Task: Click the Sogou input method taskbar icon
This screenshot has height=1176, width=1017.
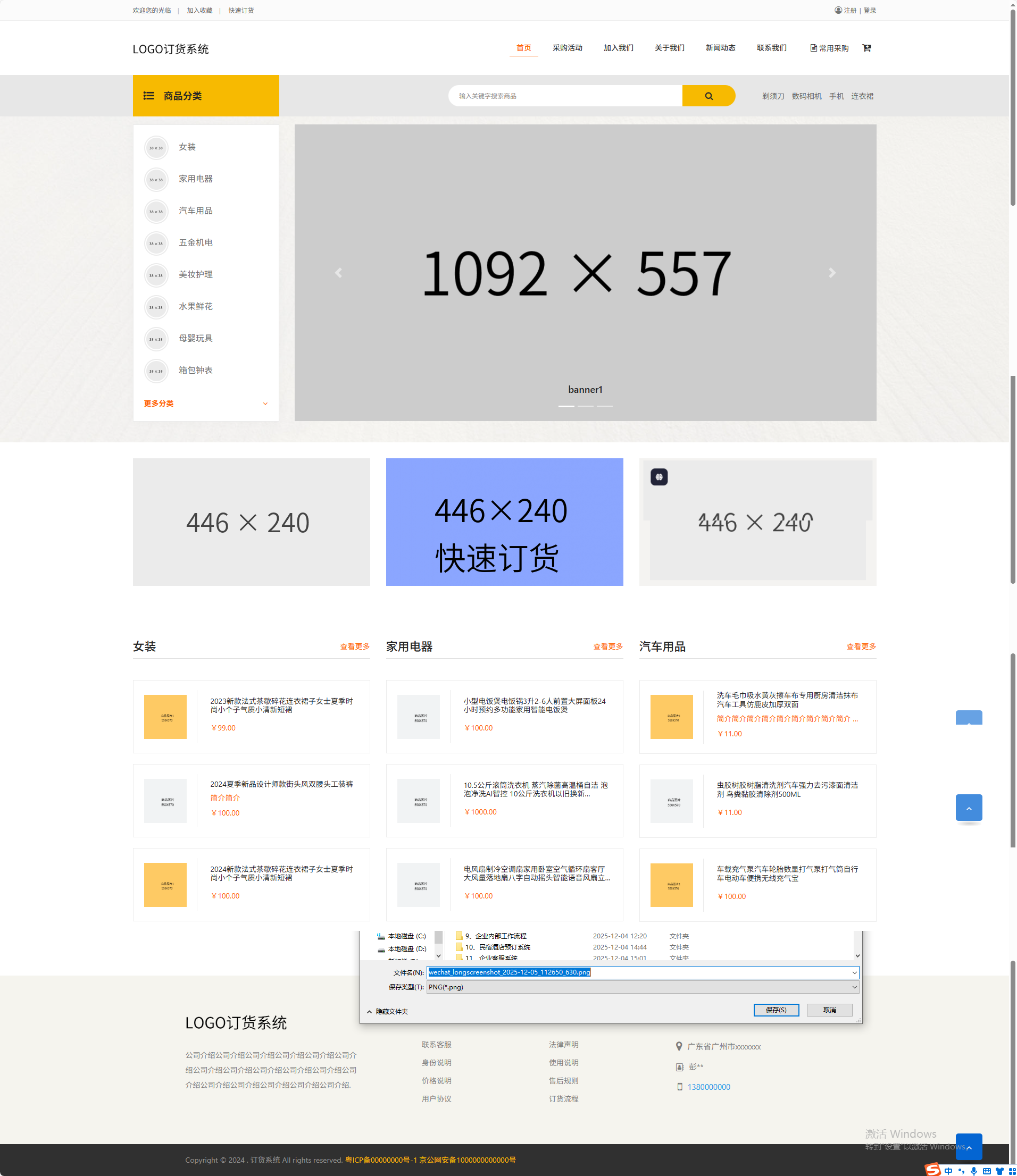Action: point(932,1169)
